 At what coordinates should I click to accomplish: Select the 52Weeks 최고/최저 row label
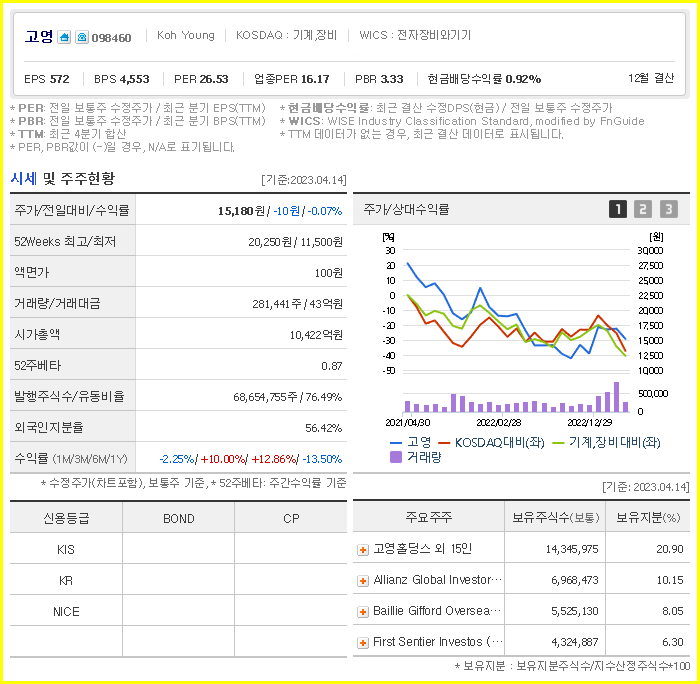point(65,242)
